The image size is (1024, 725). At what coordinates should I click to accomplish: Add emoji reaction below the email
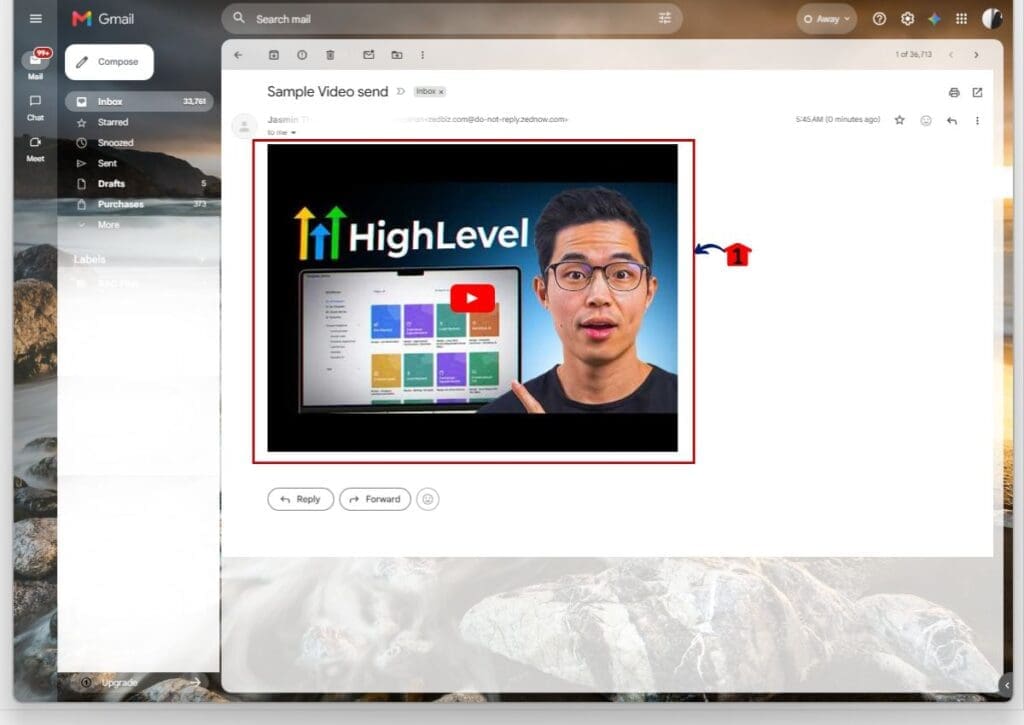coord(428,499)
